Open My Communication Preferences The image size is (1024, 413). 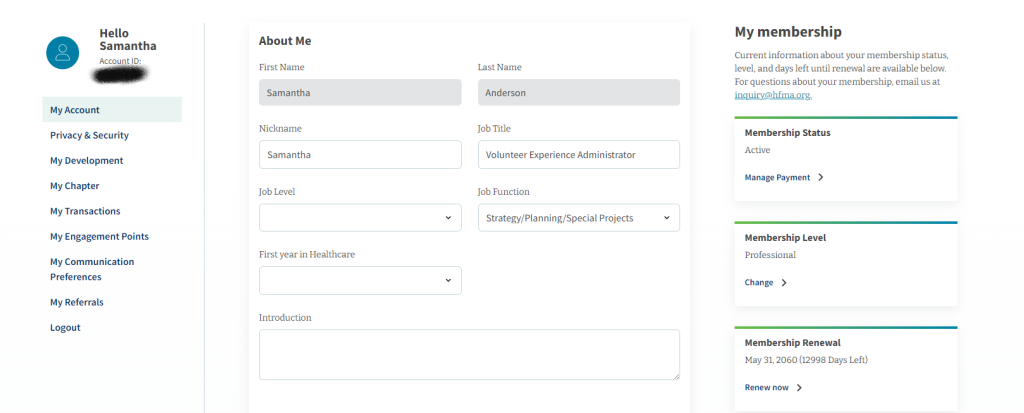click(92, 269)
